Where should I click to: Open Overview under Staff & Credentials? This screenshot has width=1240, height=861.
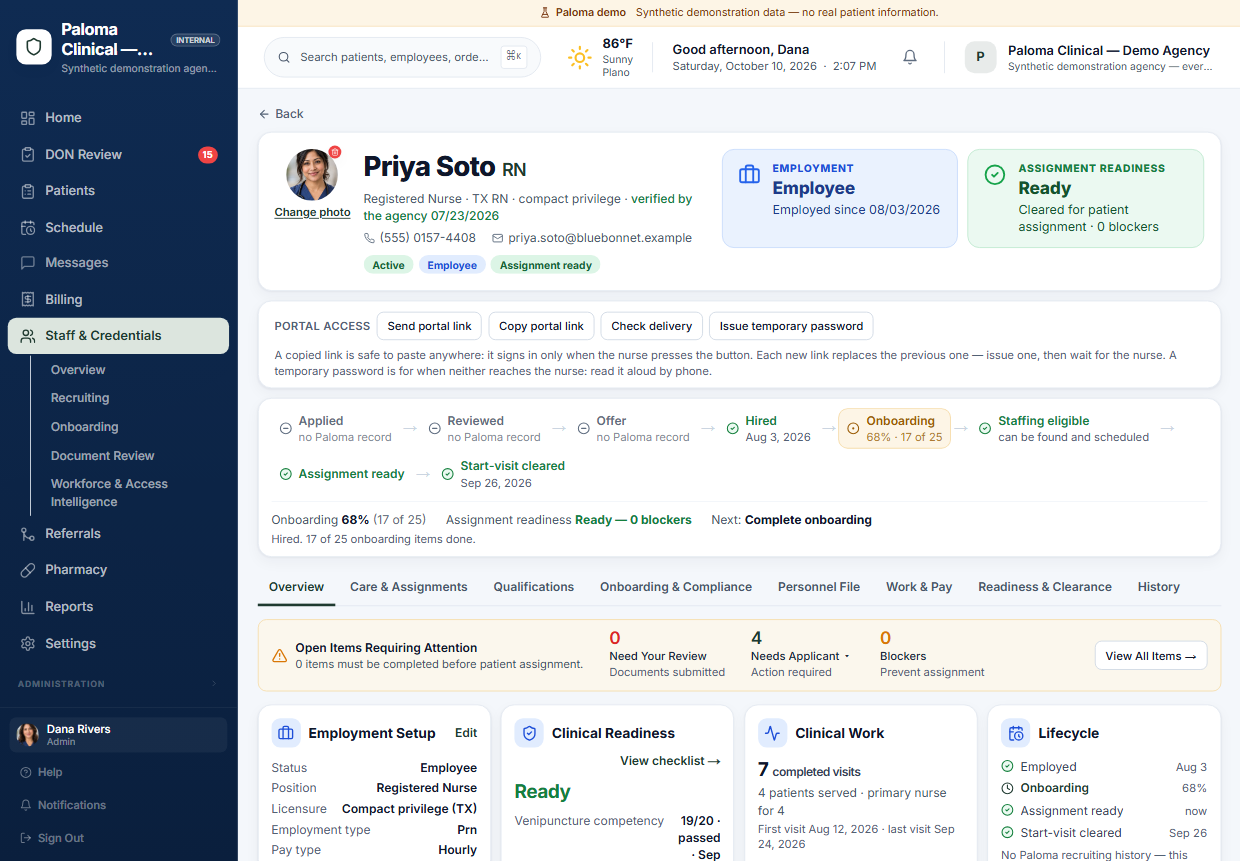pos(78,370)
